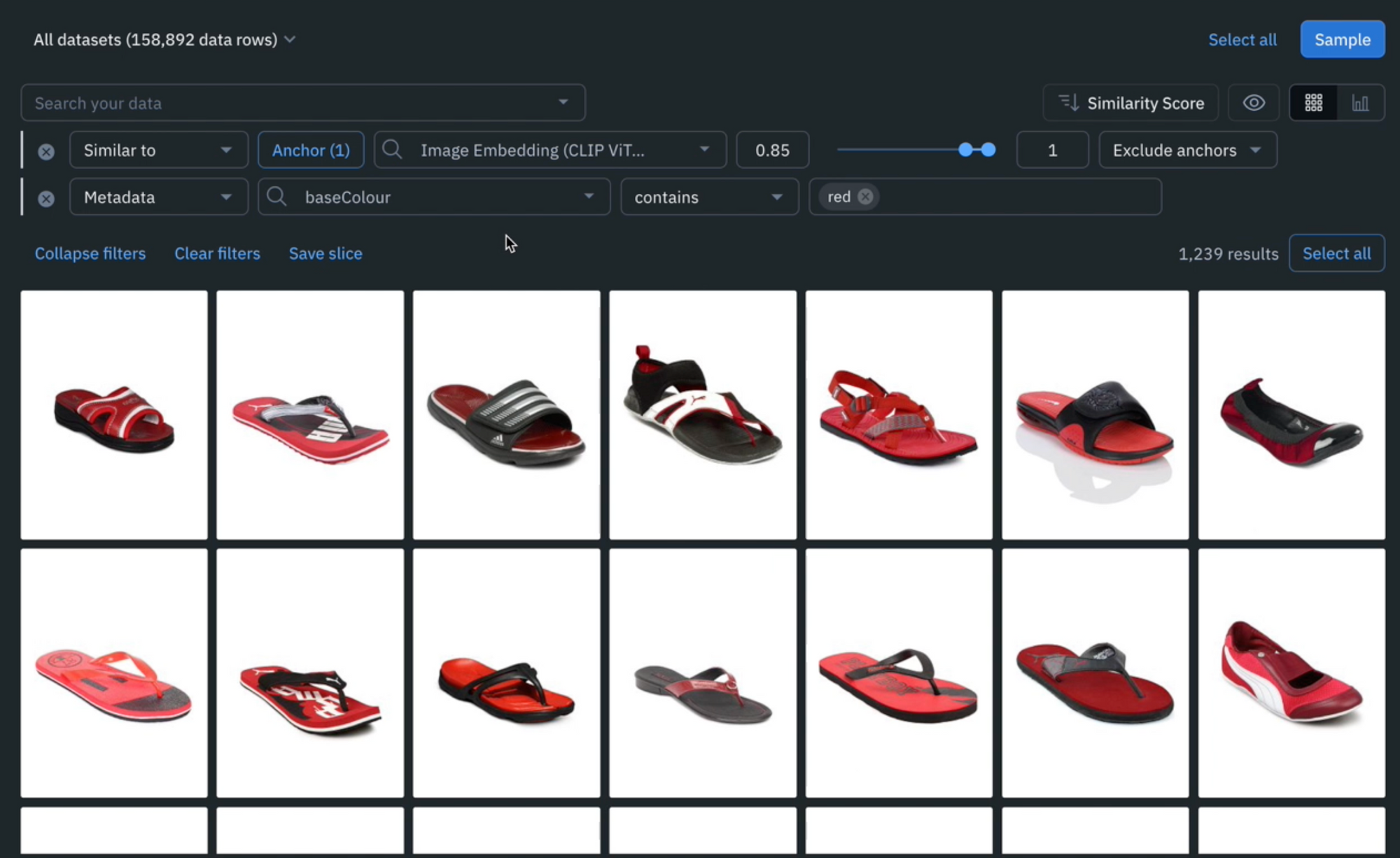Image resolution: width=1400 pixels, height=858 pixels.
Task: Click search icon in baseColour field
Action: (x=276, y=197)
